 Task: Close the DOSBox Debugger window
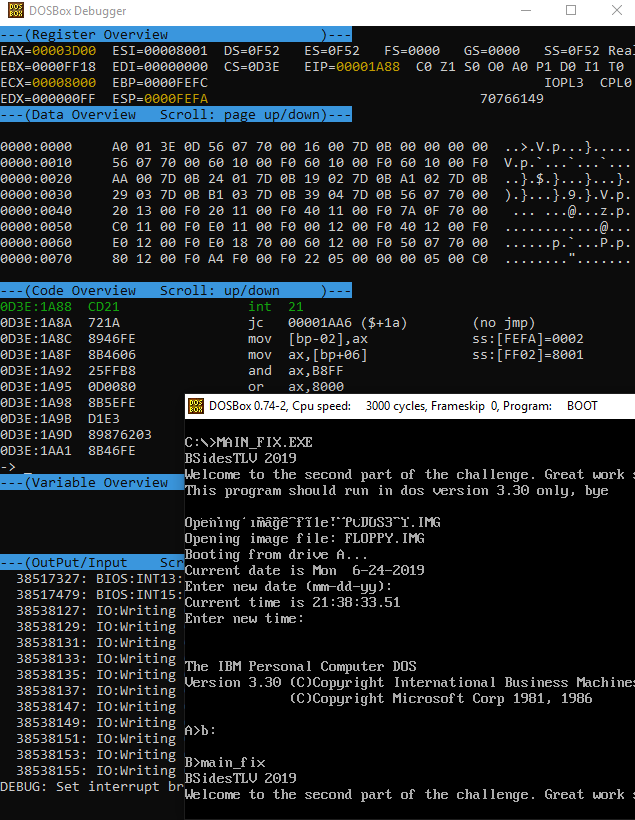[x=614, y=11]
